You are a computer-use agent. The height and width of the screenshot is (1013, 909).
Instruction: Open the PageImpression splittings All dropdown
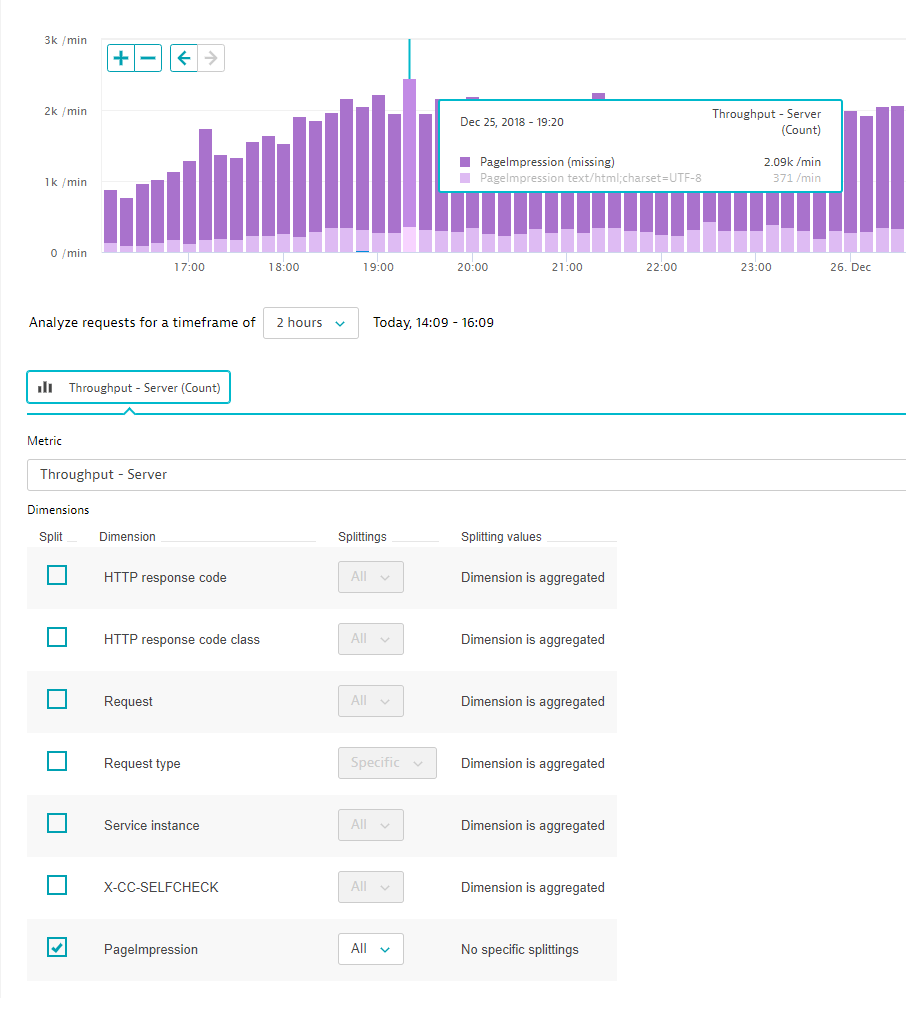[370, 949]
